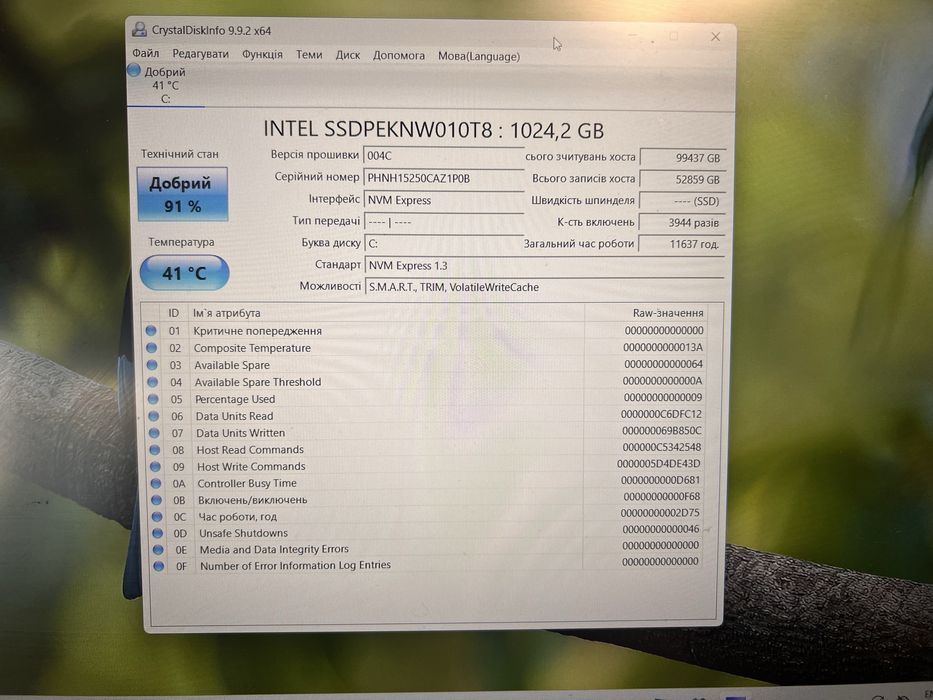Viewport: 933px width, 700px height.
Task: Open the Функція menu
Action: tap(262, 54)
